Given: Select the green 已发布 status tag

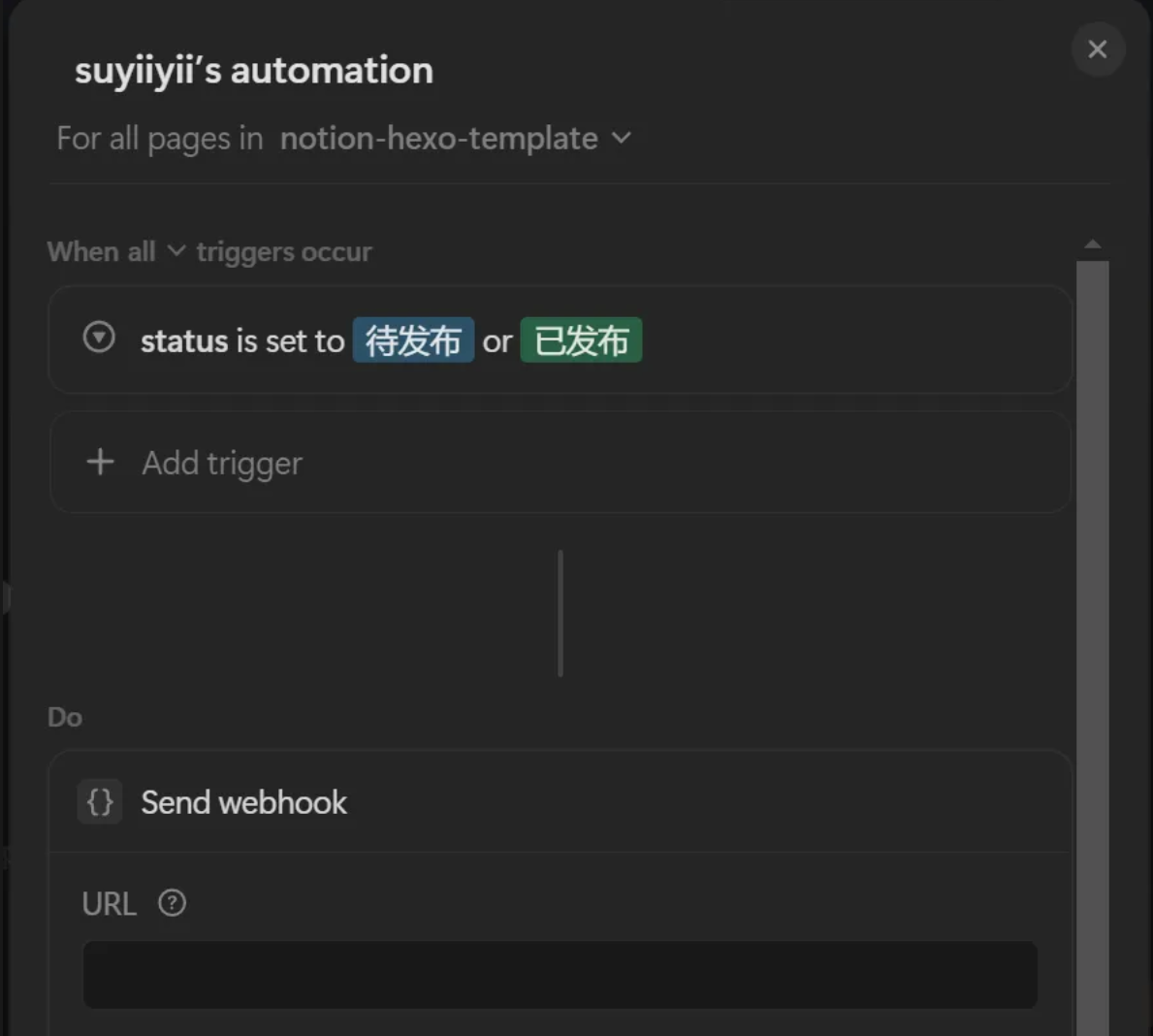Looking at the screenshot, I should [x=581, y=340].
